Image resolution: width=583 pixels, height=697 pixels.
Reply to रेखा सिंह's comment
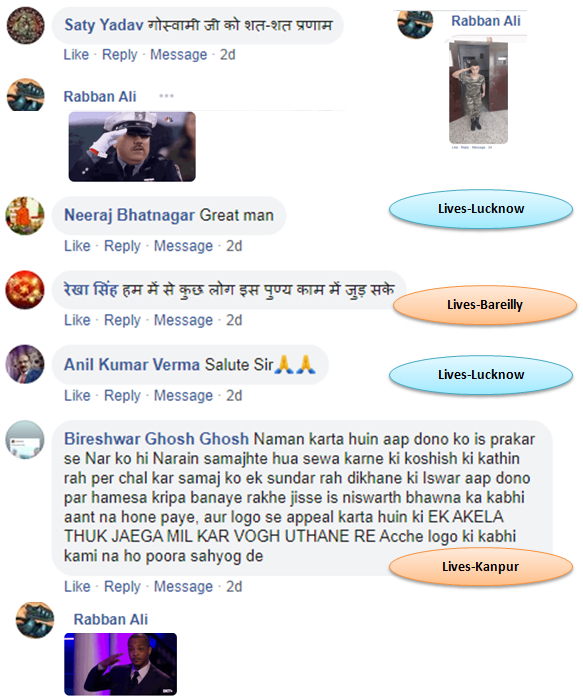tap(122, 320)
